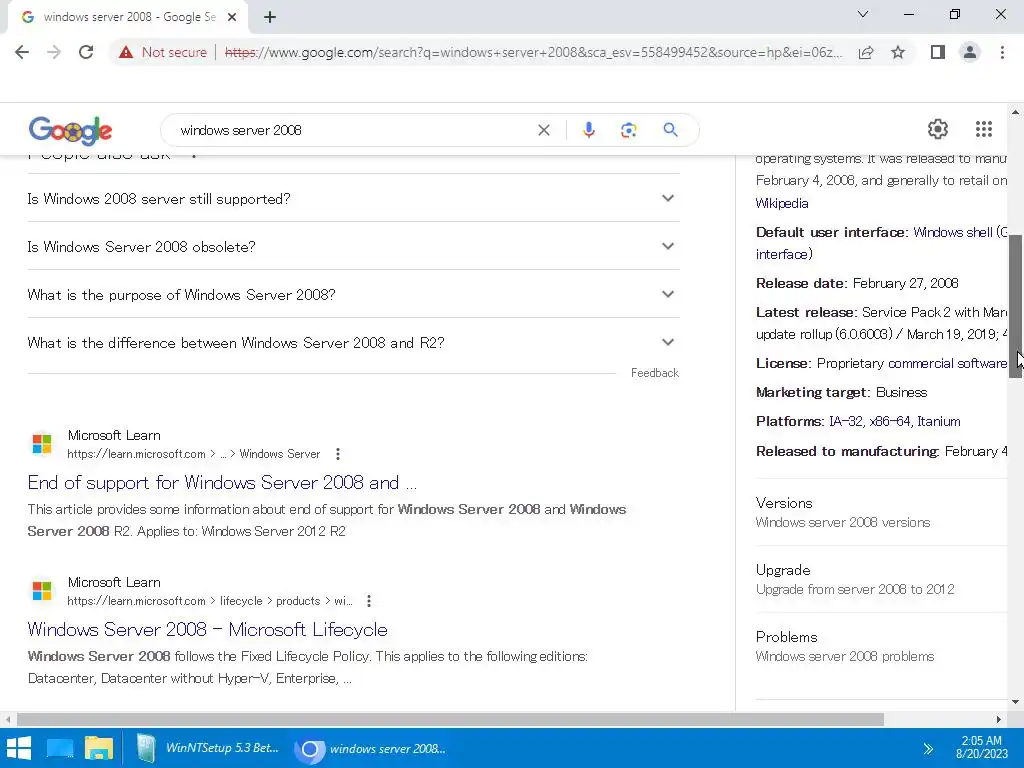Click the horizontal scrollbar thumb
The width and height of the screenshot is (1024, 768).
point(450,719)
